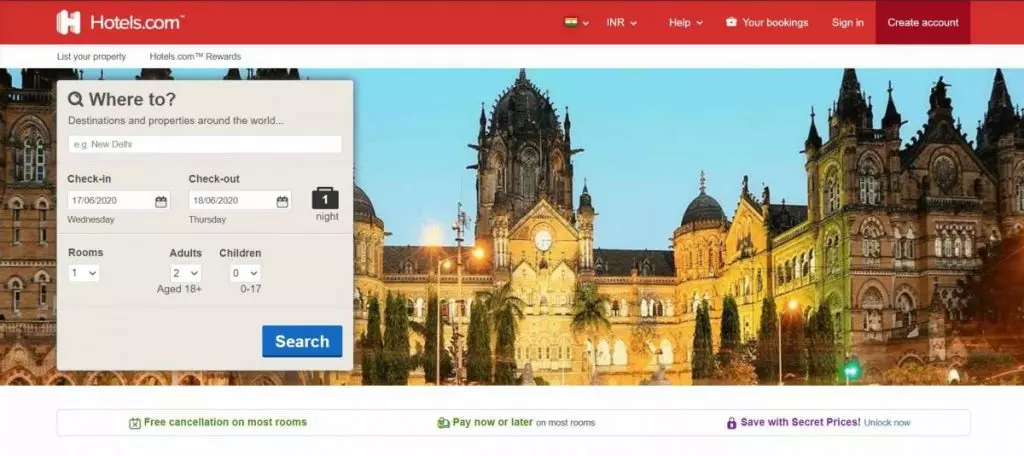The height and width of the screenshot is (456, 1024).
Task: Click the 1 night suitcase icon
Action: click(325, 198)
